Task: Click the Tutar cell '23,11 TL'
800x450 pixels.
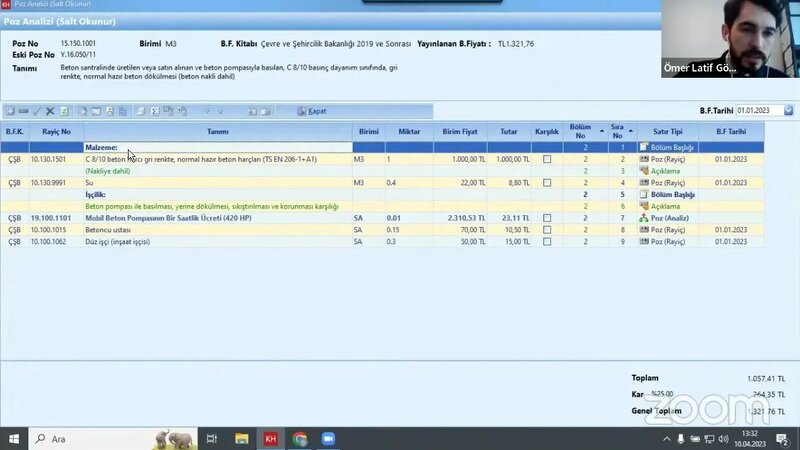Action: click(x=509, y=218)
